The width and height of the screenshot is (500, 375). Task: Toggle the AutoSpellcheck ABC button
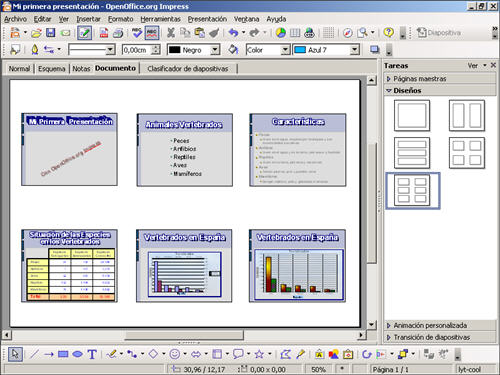(152, 33)
